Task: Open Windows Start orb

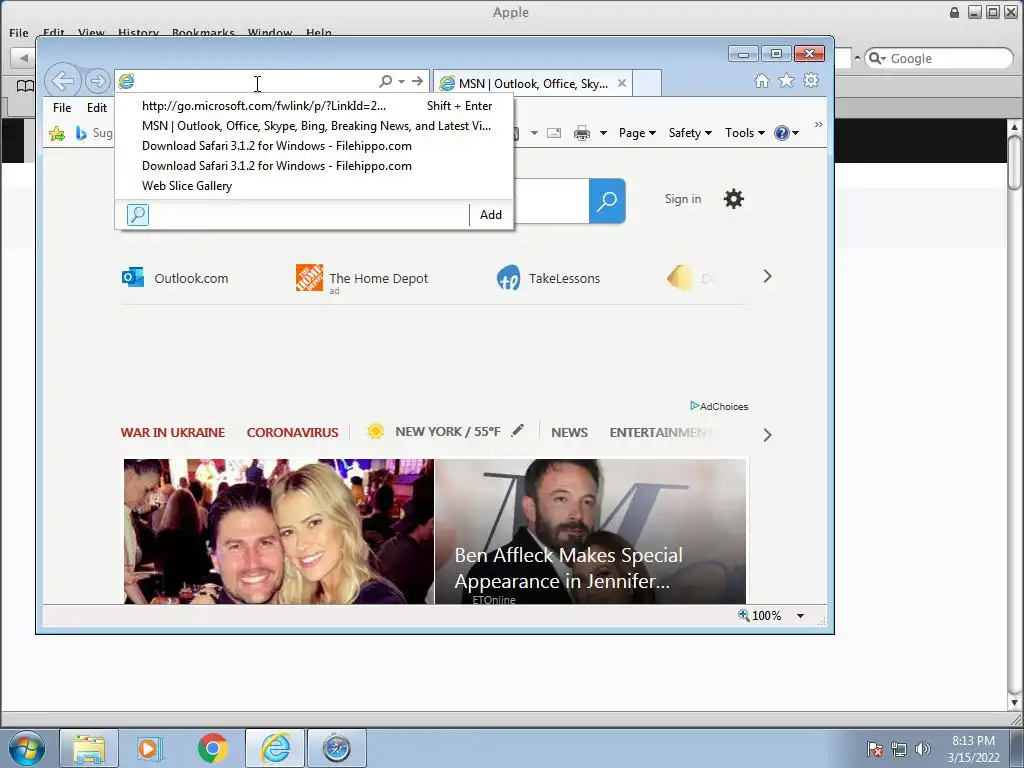Action: click(25, 748)
